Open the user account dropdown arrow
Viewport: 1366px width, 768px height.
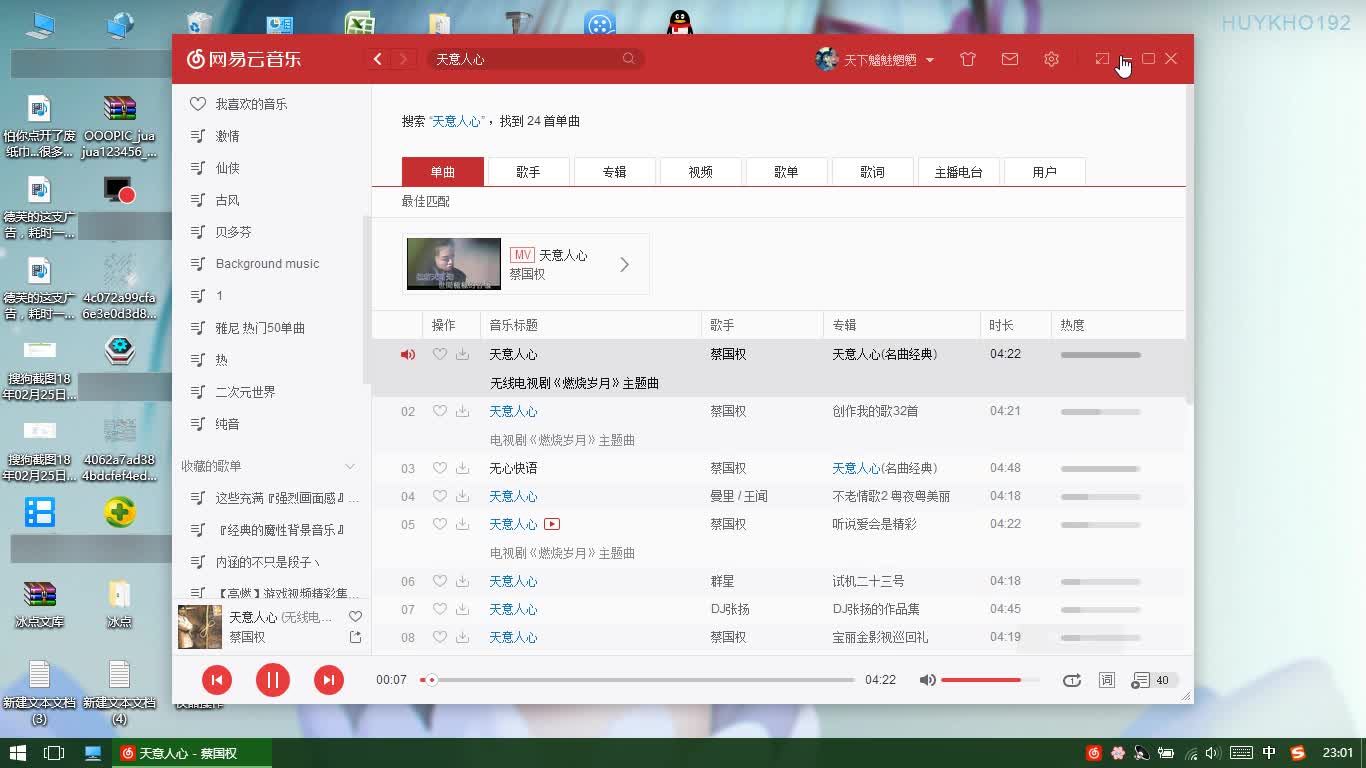point(930,60)
